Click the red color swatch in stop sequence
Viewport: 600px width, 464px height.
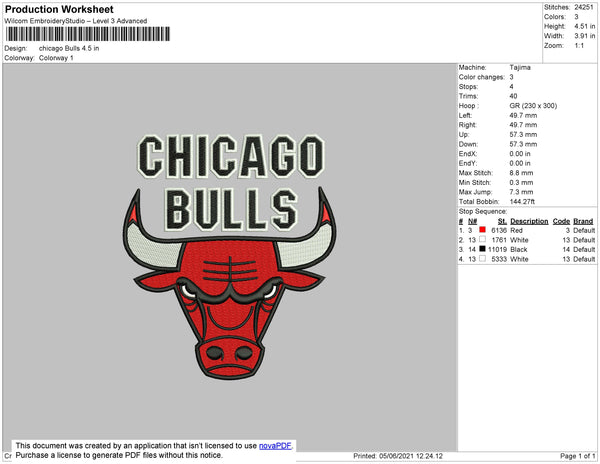tap(482, 230)
